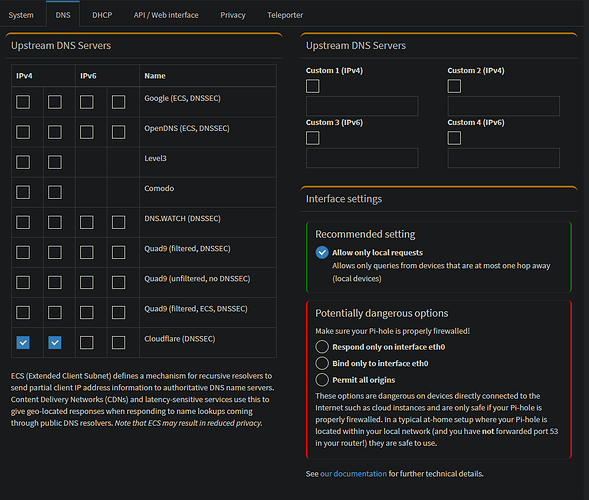Tick Quad9 (unfiltered, no DNSSEC) first IPv6 box
This screenshot has height=500, width=589.
pos(87,282)
